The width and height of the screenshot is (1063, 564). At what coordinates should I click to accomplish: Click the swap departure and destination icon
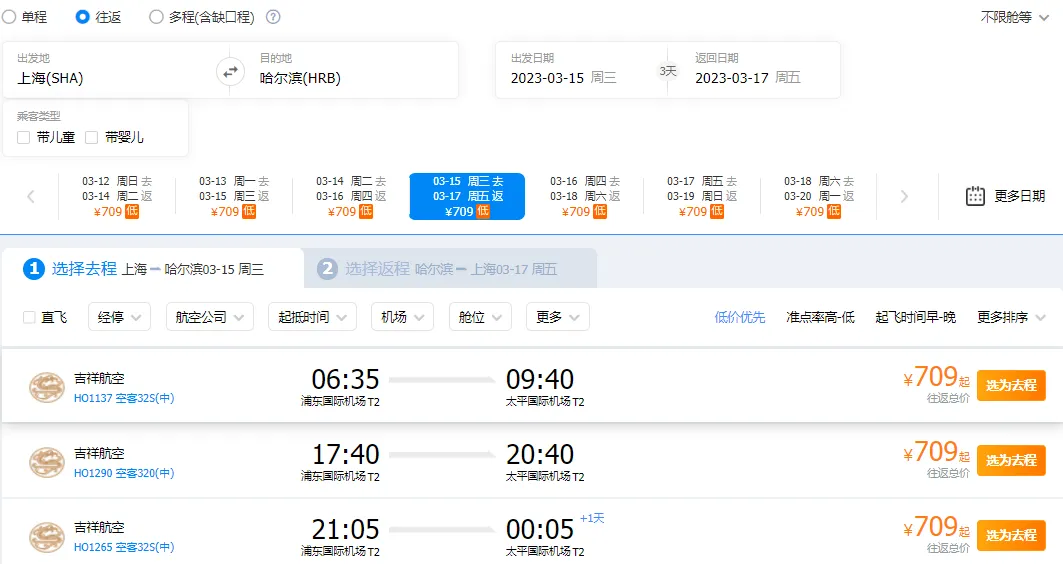[x=231, y=71]
